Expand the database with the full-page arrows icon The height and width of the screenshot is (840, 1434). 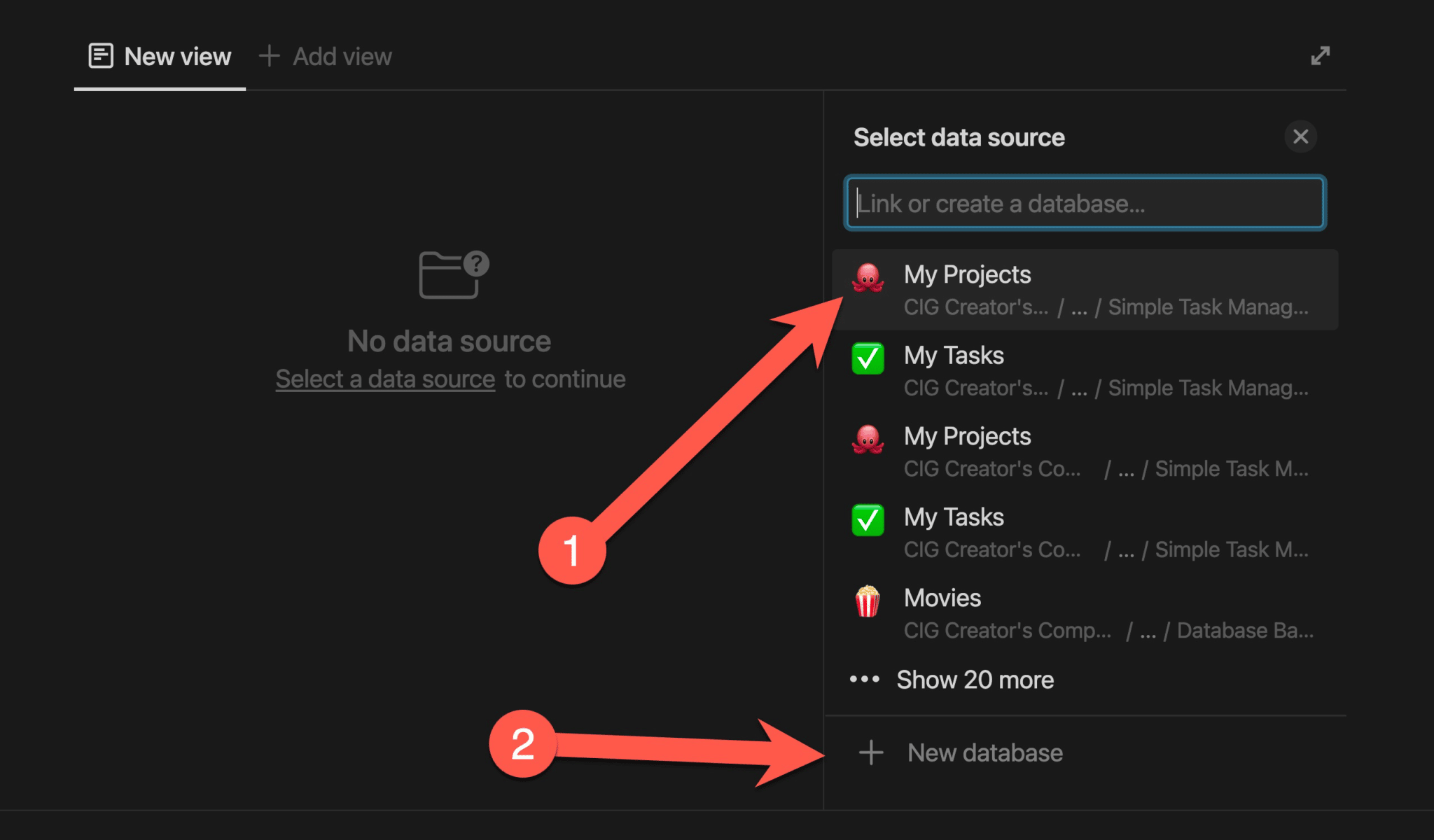tap(1321, 56)
